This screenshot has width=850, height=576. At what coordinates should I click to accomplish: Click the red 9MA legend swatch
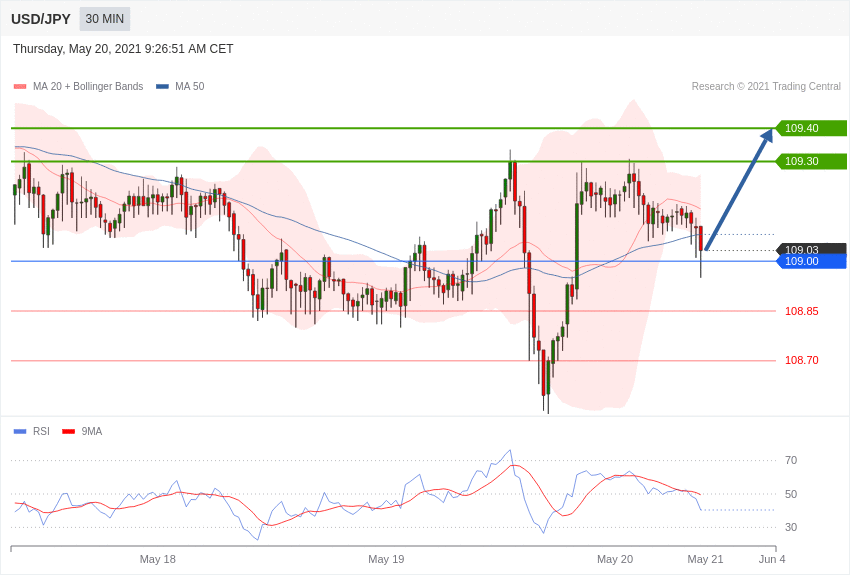tap(68, 431)
